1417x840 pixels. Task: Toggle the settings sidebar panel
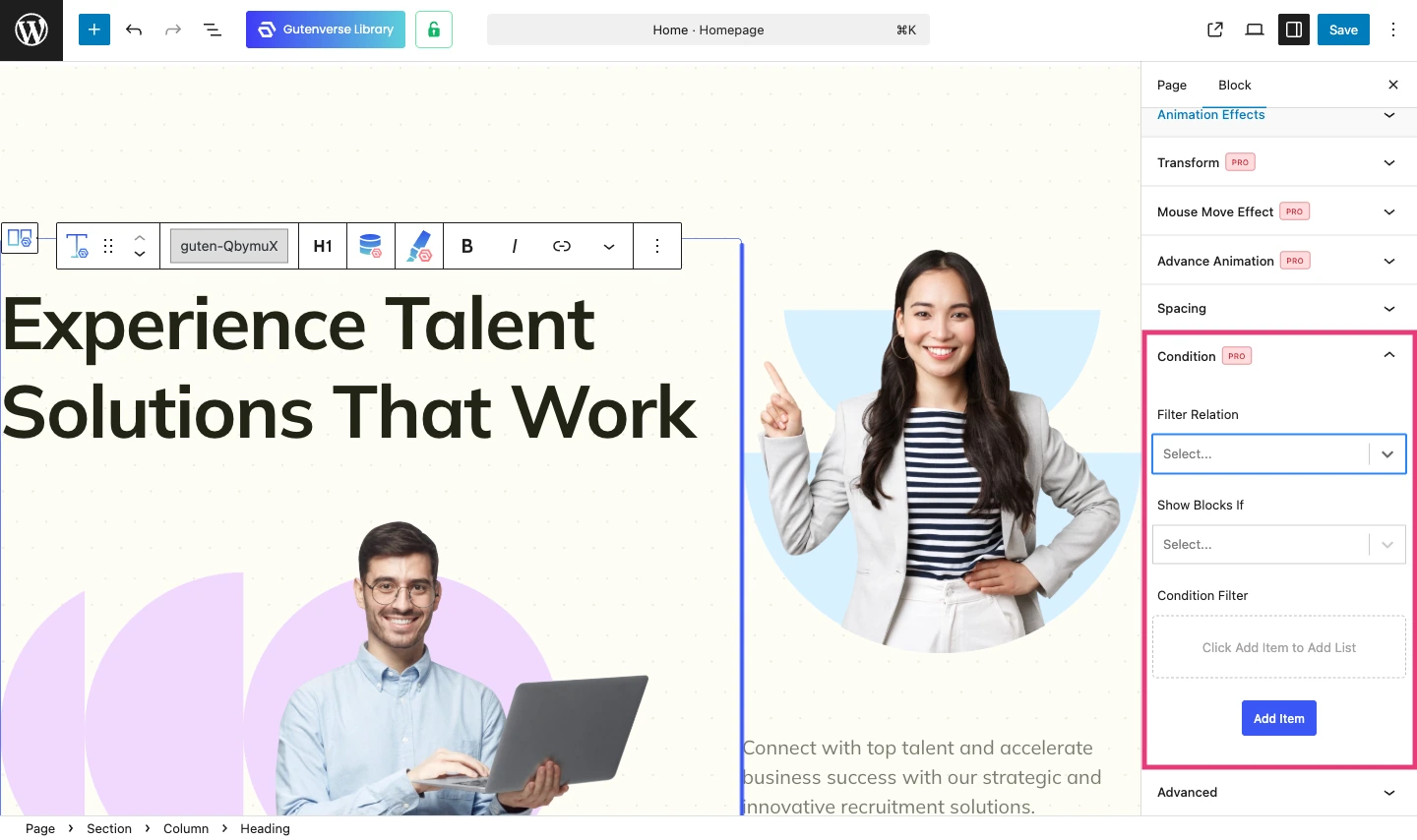click(1294, 30)
